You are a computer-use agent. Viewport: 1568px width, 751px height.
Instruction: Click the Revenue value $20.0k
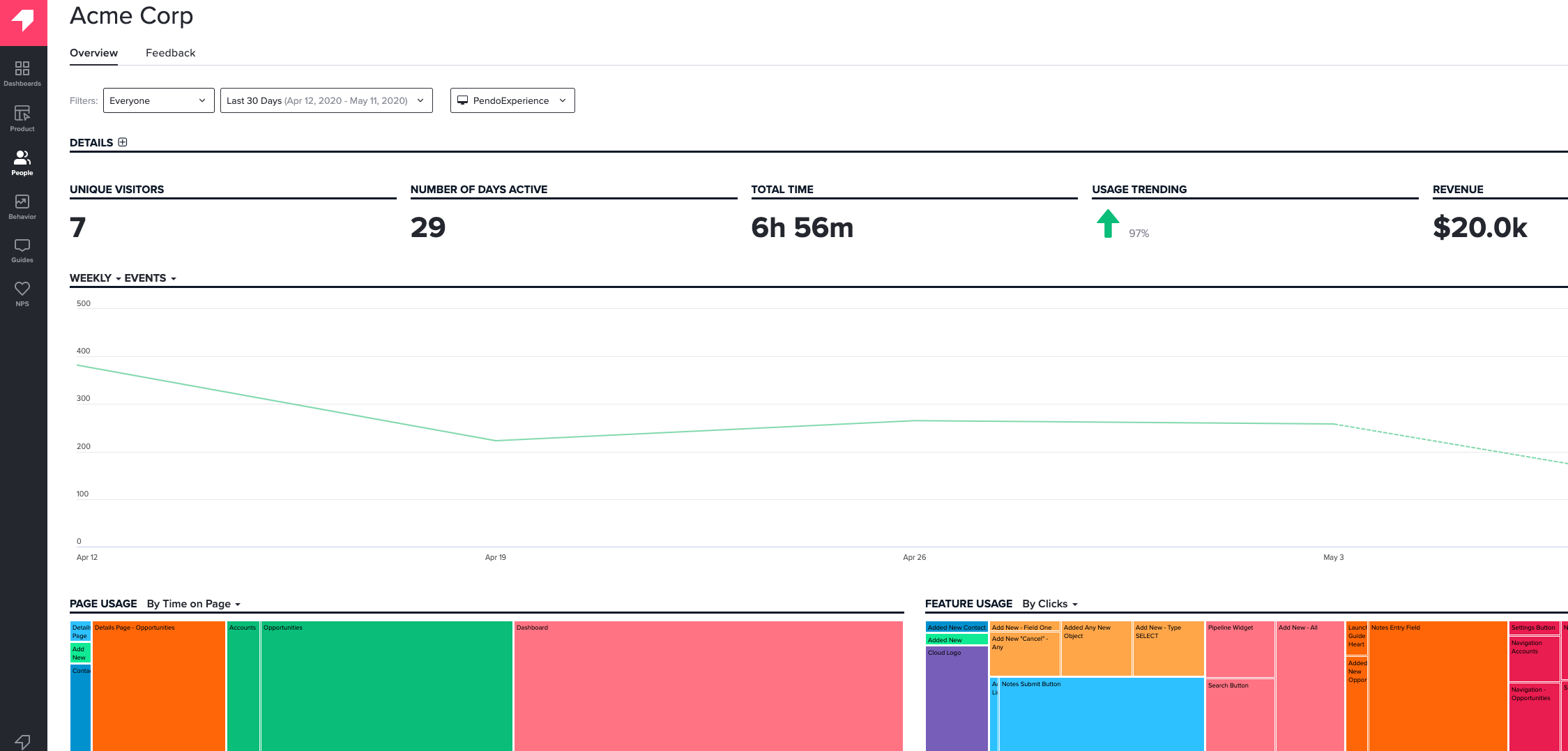click(x=1480, y=227)
